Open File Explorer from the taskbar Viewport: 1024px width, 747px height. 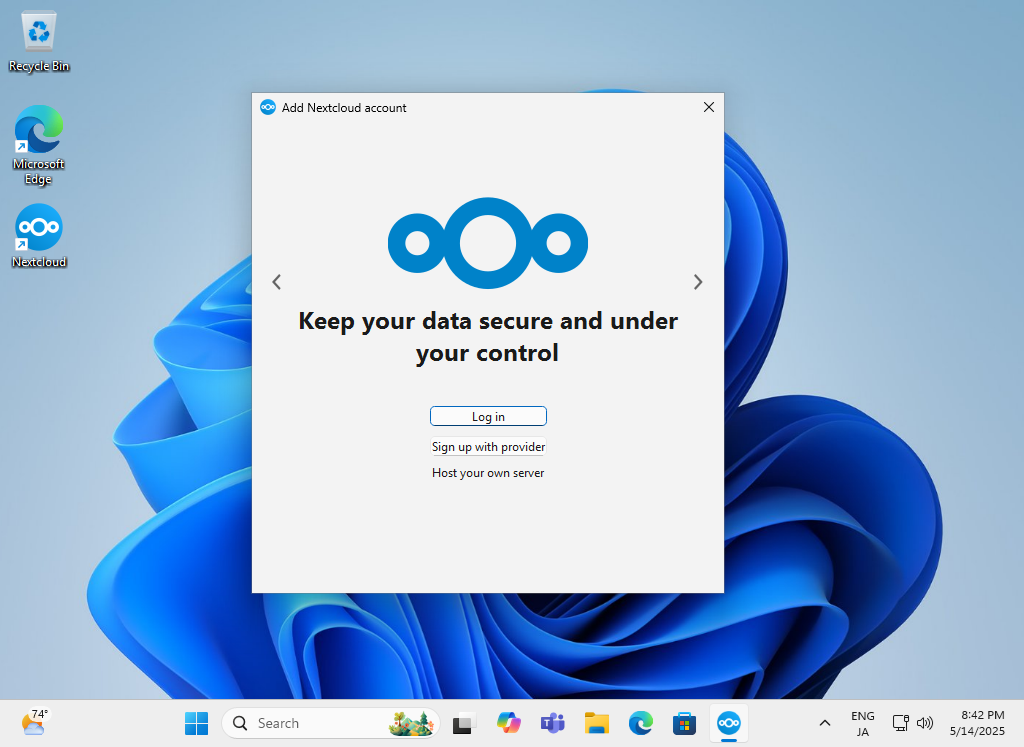pos(596,723)
